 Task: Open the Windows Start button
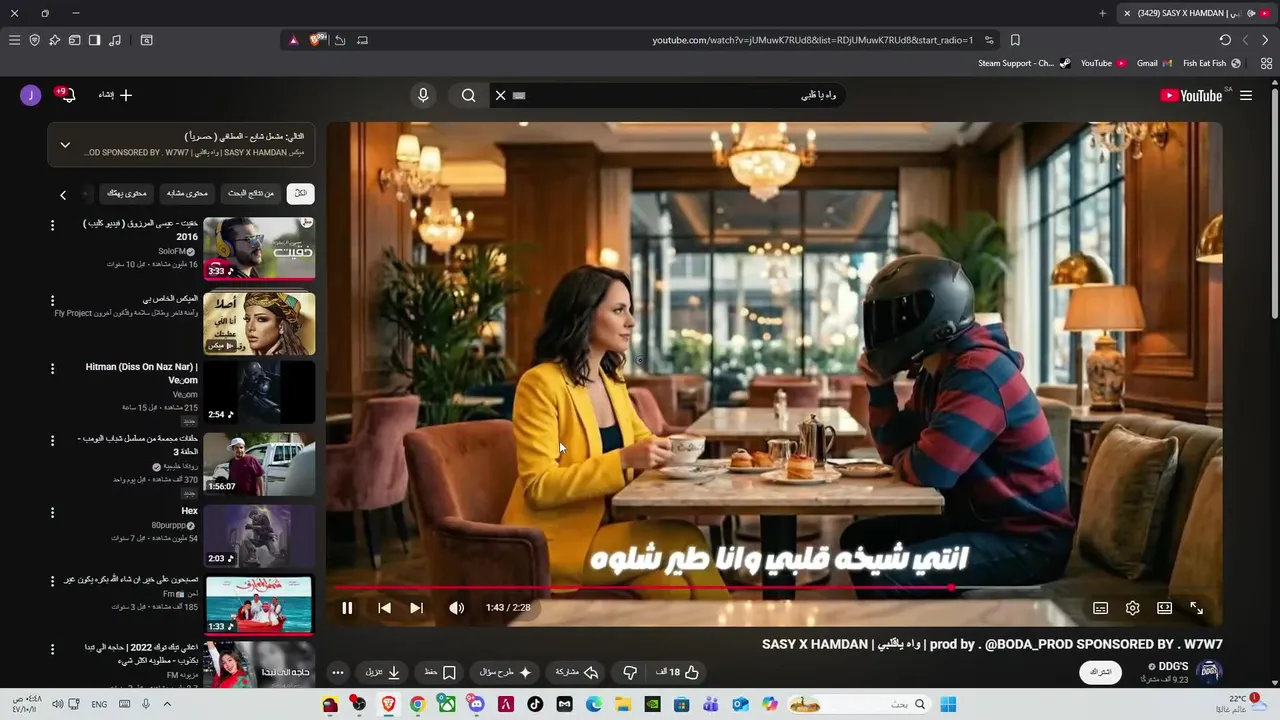(x=948, y=704)
